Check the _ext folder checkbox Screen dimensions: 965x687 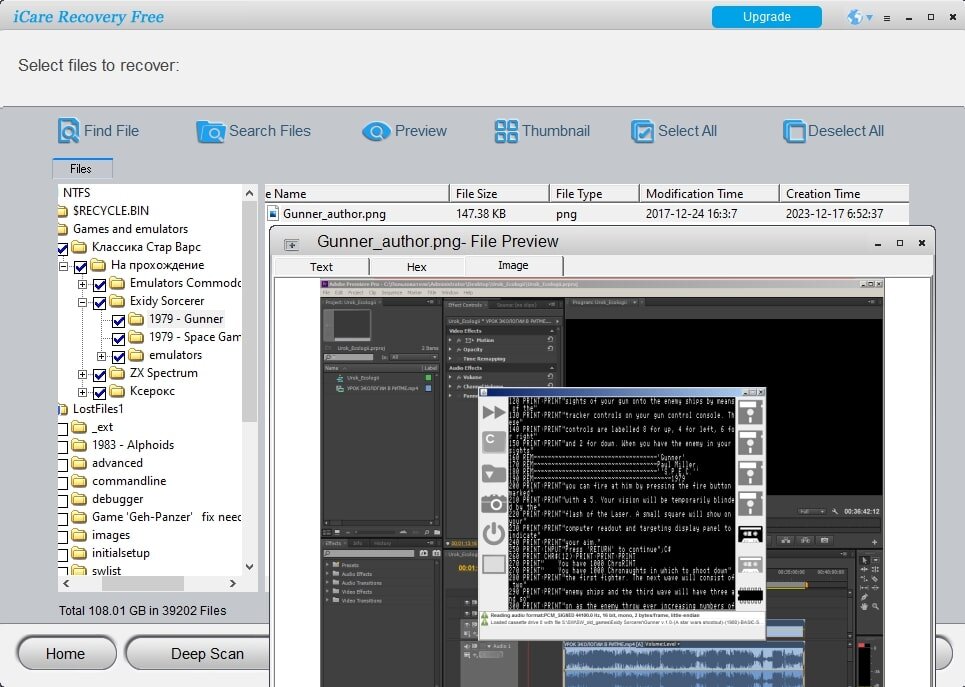tap(62, 429)
